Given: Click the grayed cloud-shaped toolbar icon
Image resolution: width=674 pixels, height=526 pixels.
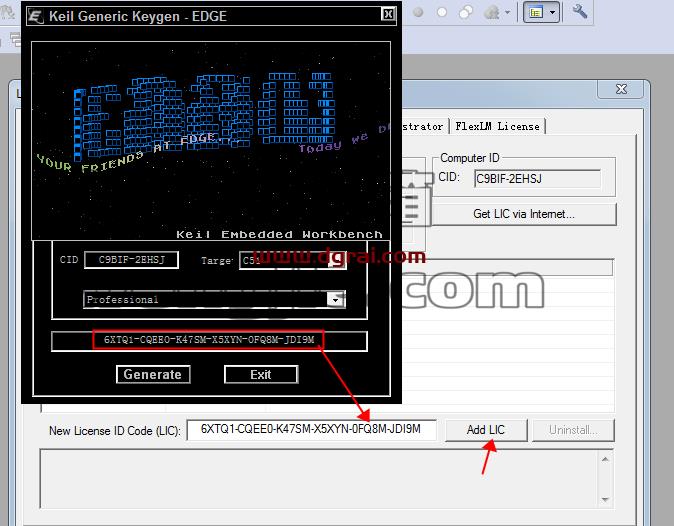Looking at the screenshot, I should [x=491, y=12].
